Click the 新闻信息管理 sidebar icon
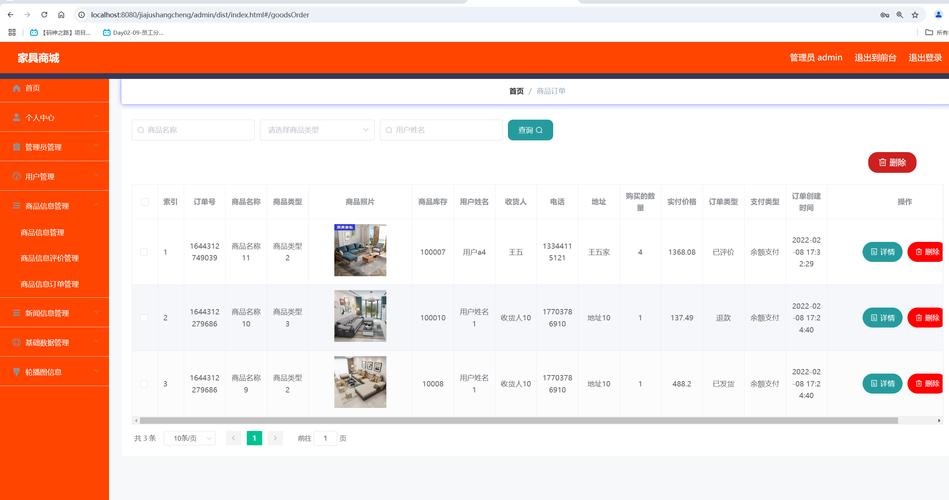 [16, 313]
